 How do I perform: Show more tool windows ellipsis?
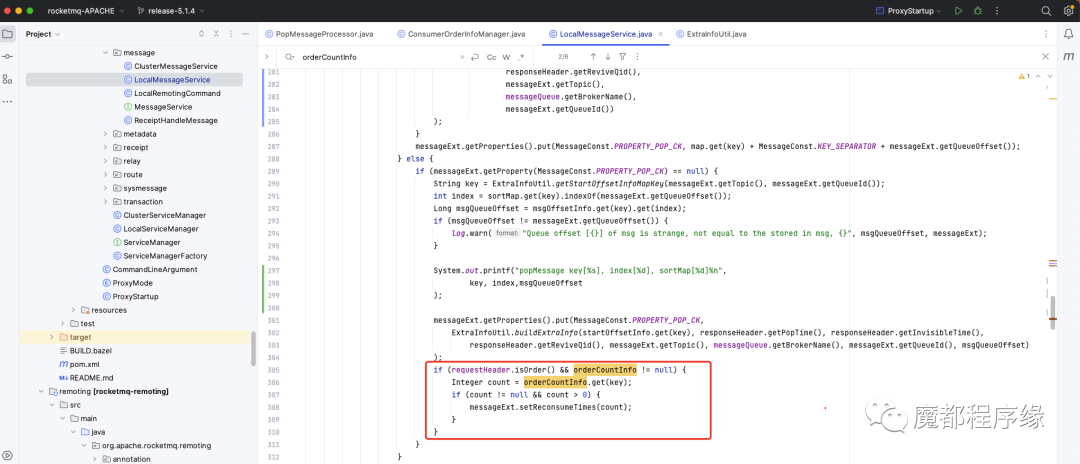tap(8, 102)
